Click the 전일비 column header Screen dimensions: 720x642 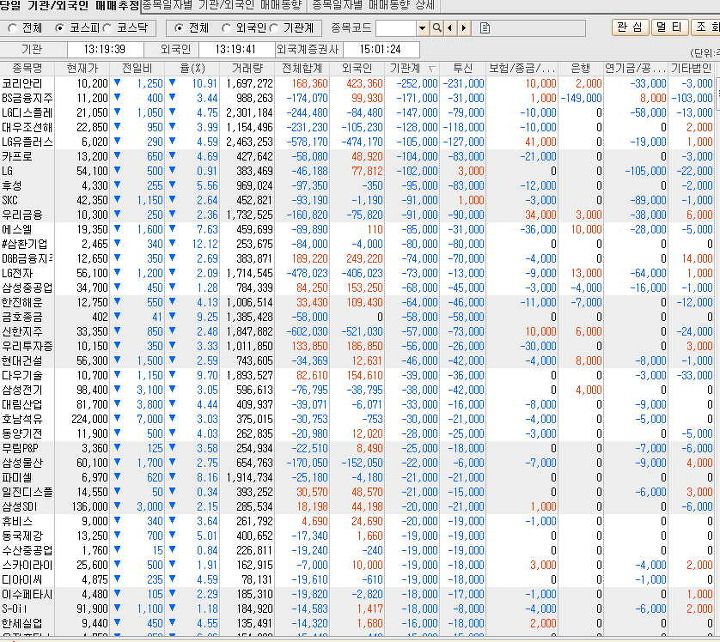coord(137,68)
